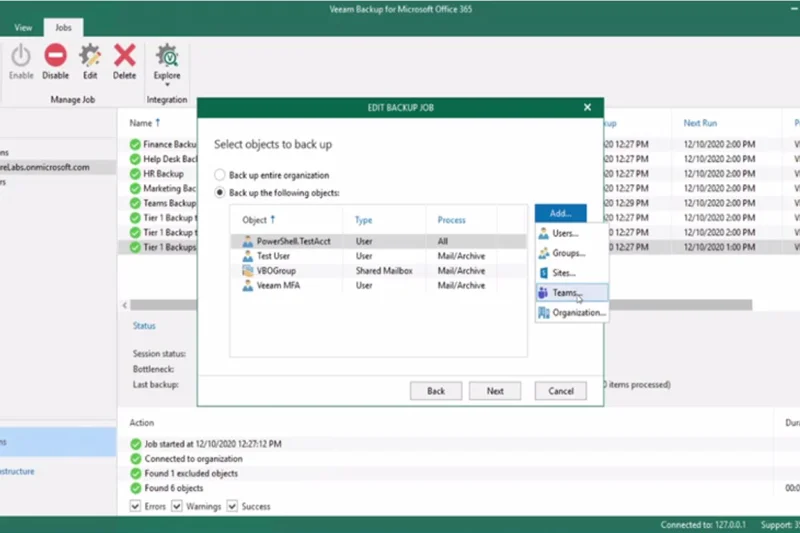The width and height of the screenshot is (800, 533).
Task: Click the Sites icon in Add menu
Action: [543, 273]
